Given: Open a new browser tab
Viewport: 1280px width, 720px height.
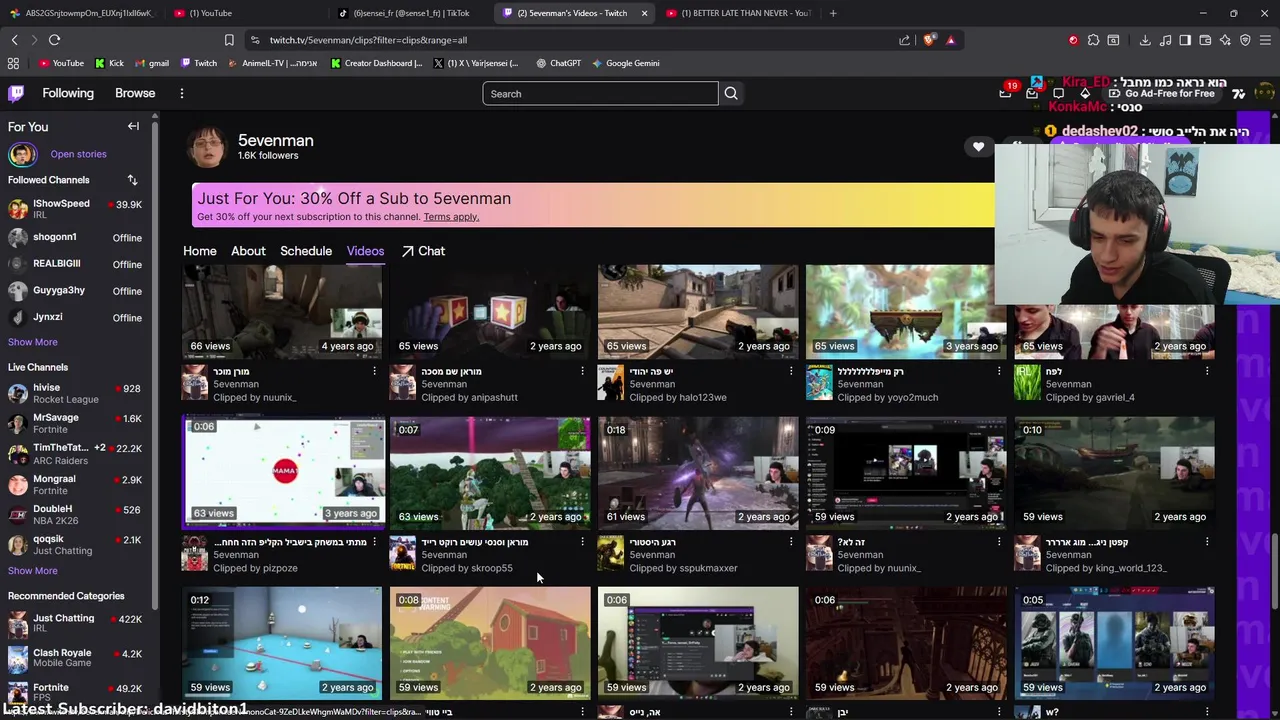Looking at the screenshot, I should point(833,13).
